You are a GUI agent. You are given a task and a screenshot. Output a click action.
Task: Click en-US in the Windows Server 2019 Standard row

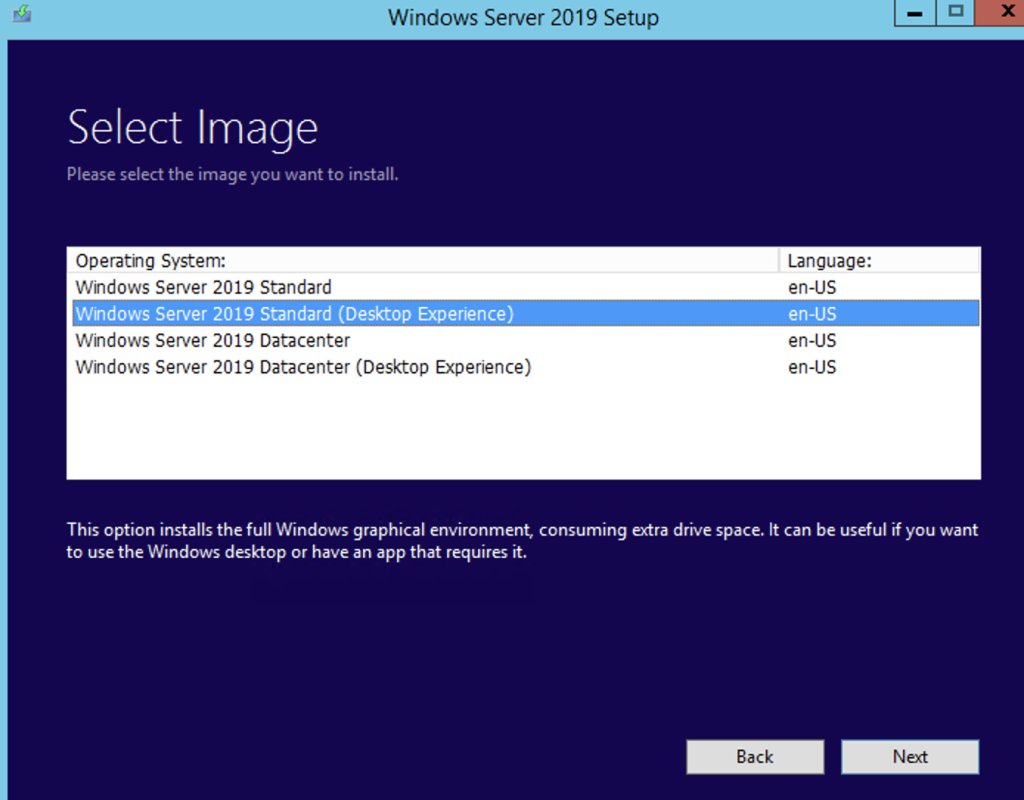(x=812, y=287)
